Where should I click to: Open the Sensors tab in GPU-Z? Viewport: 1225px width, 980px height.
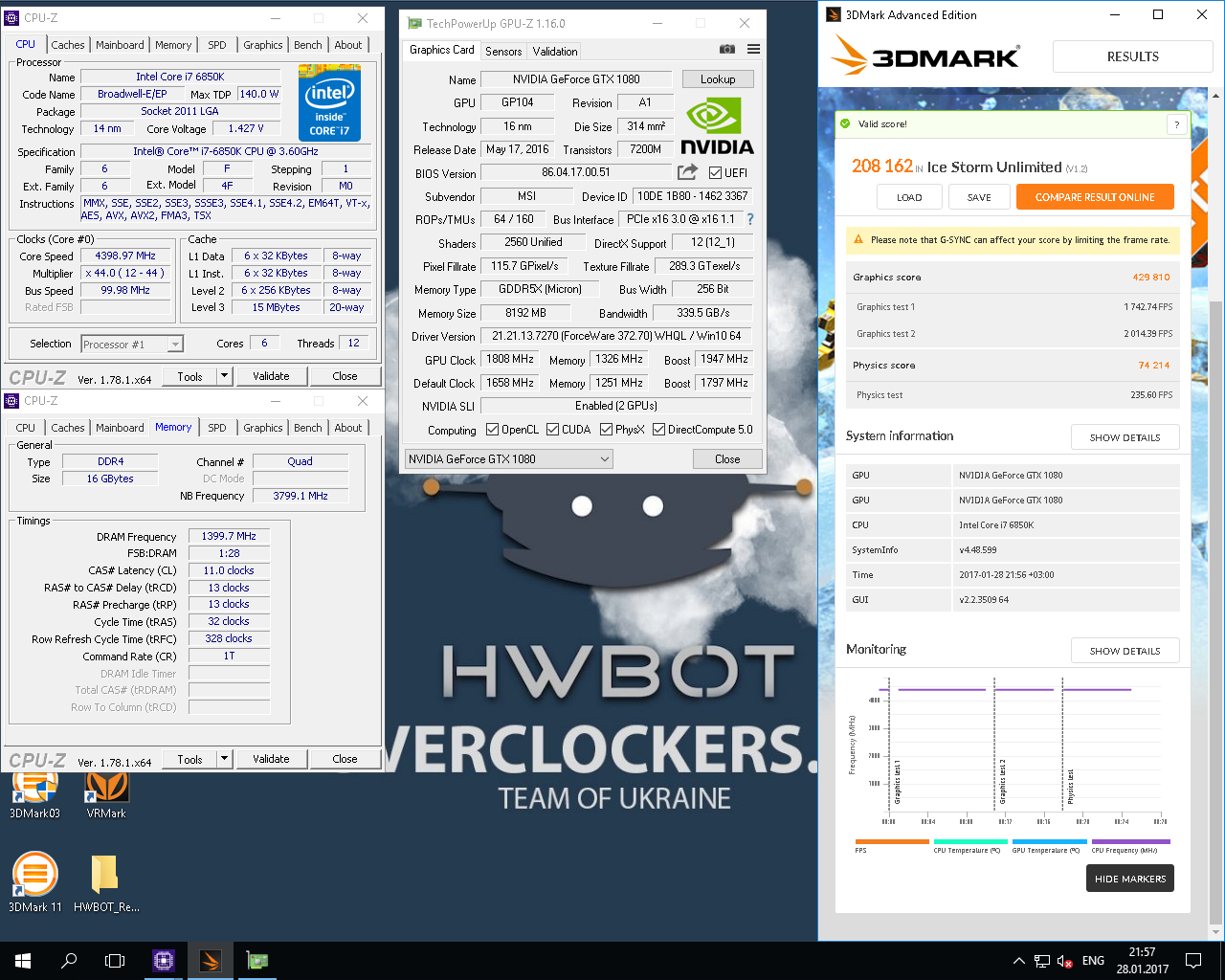click(x=503, y=52)
